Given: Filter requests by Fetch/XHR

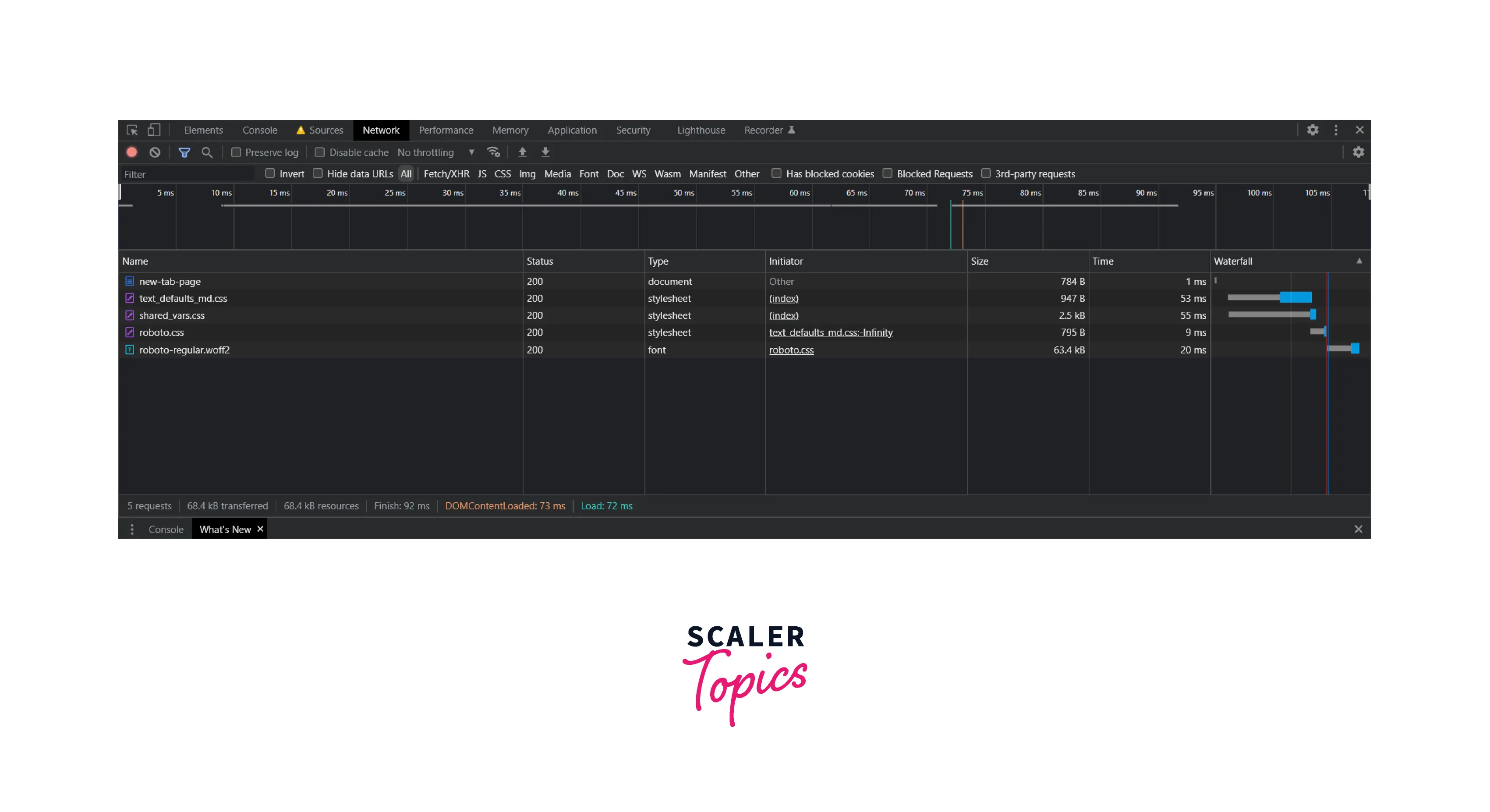Looking at the screenshot, I should pos(446,173).
